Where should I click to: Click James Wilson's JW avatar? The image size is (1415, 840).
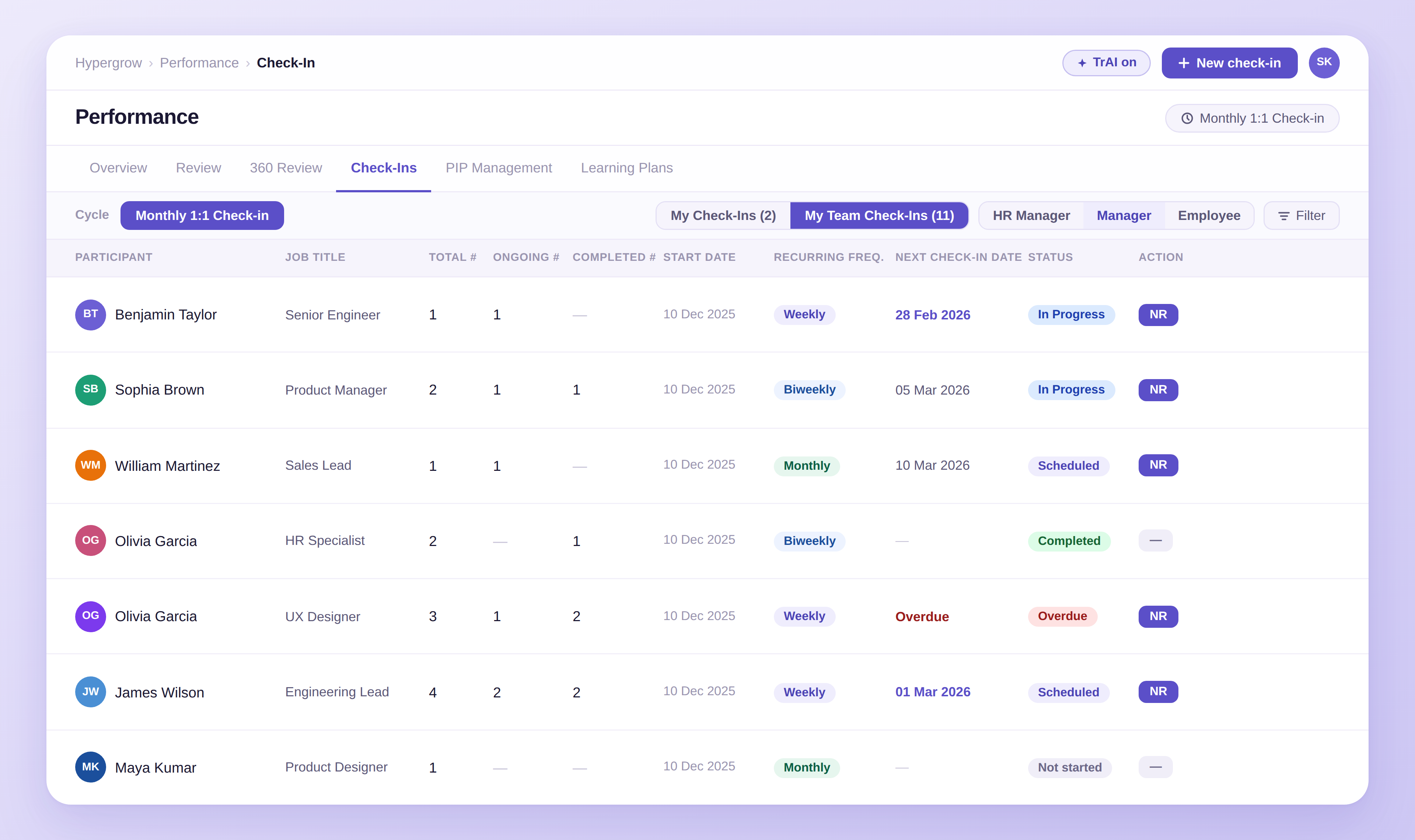(x=91, y=692)
